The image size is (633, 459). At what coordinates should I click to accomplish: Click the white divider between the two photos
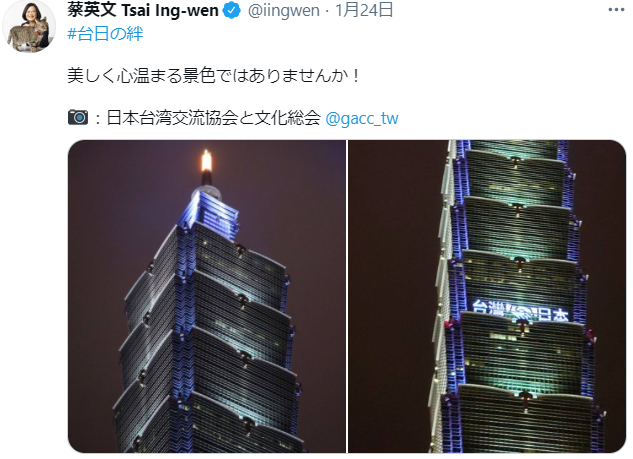click(x=347, y=296)
